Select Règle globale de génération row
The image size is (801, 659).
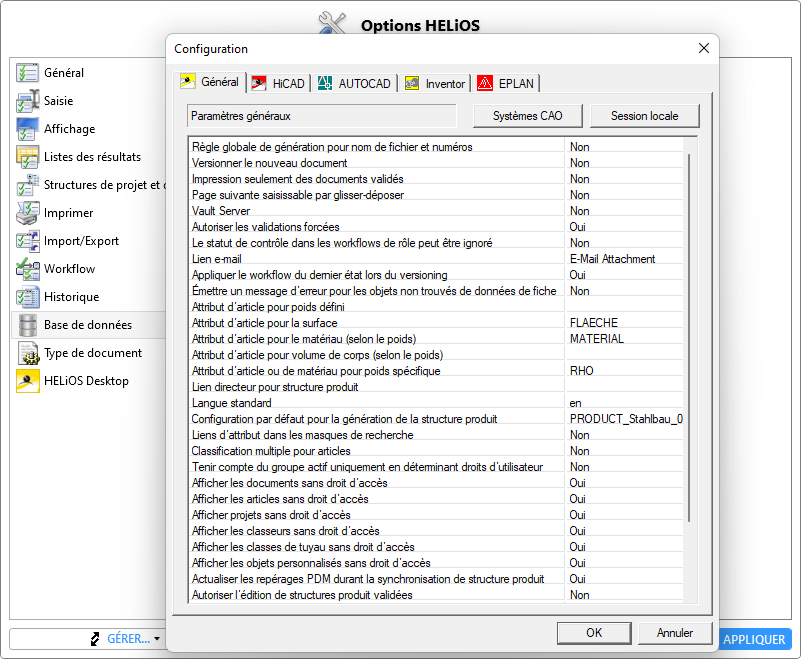point(435,147)
